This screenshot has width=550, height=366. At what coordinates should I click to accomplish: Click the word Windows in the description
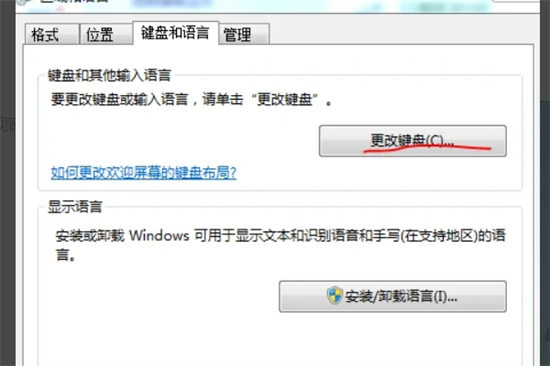pos(159,235)
